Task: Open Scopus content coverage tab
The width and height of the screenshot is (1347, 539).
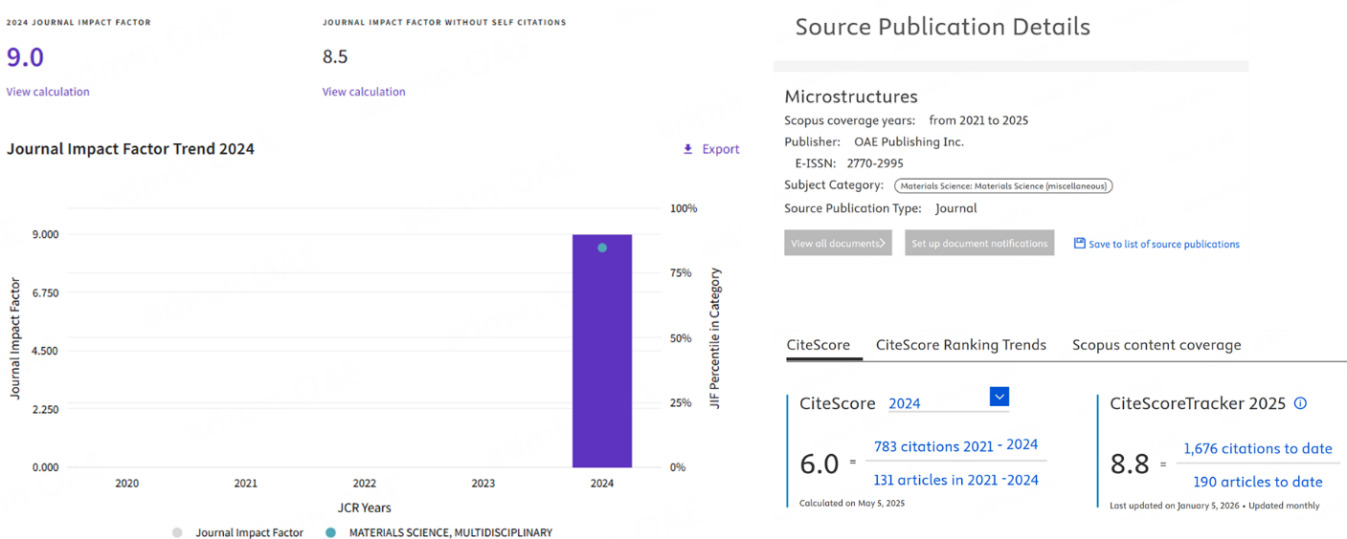Action: click(x=1156, y=345)
